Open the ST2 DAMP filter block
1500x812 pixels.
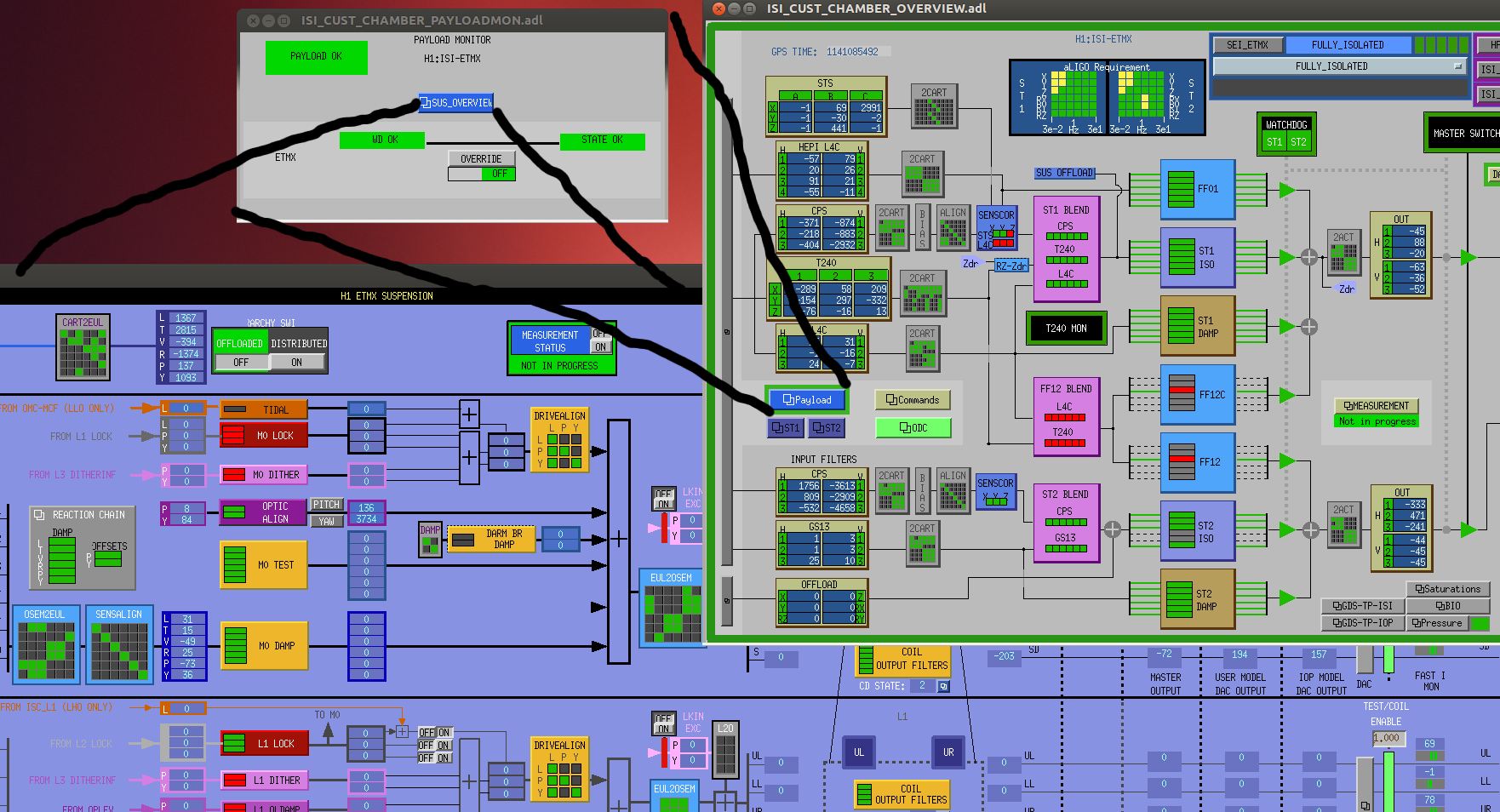1198,599
